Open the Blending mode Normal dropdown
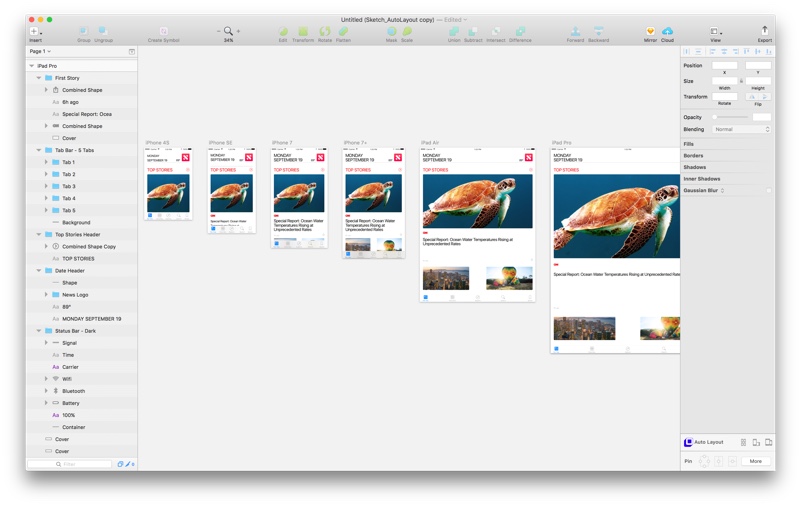 (x=741, y=129)
